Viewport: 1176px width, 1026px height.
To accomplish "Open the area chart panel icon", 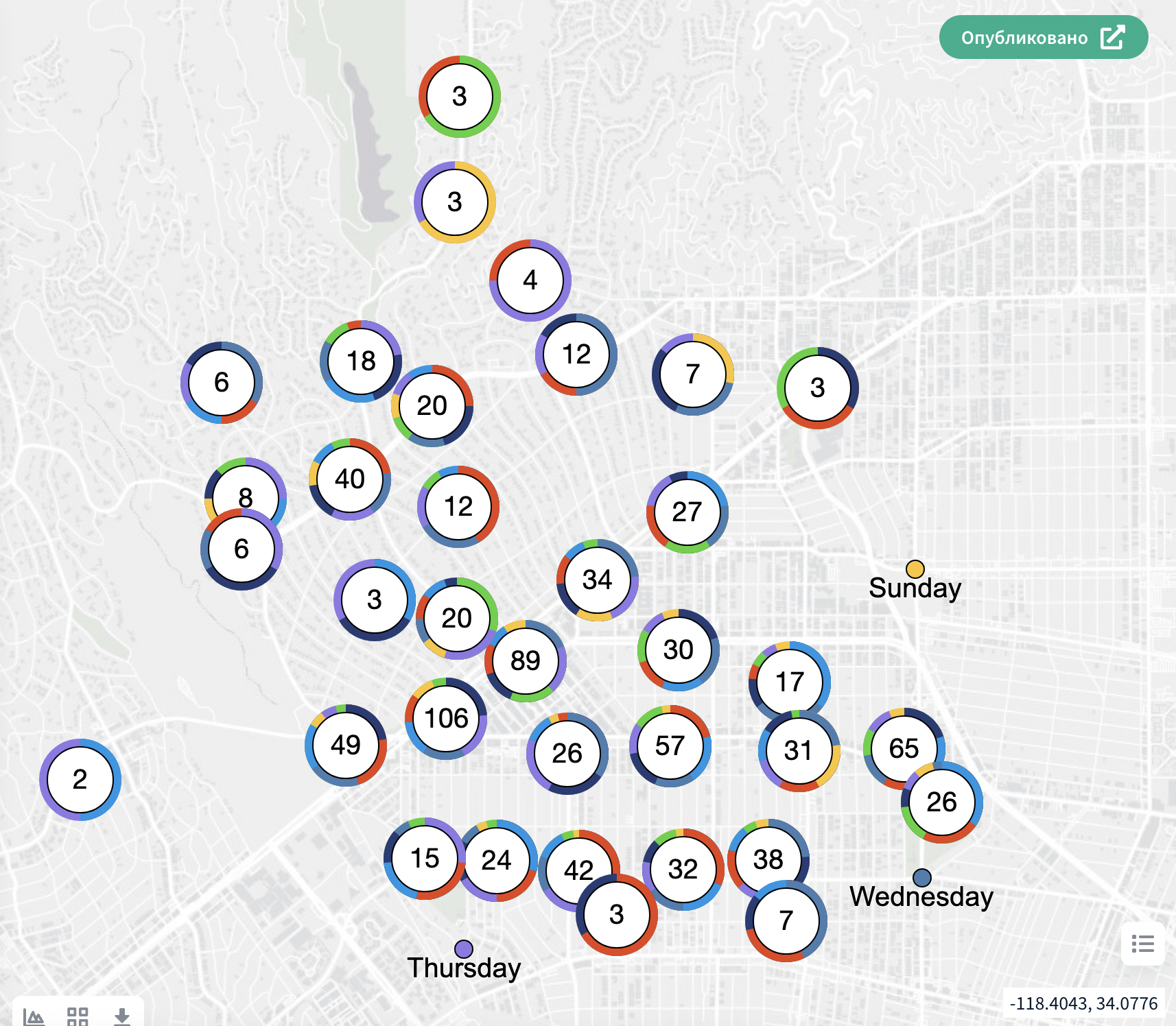I will point(34,1016).
